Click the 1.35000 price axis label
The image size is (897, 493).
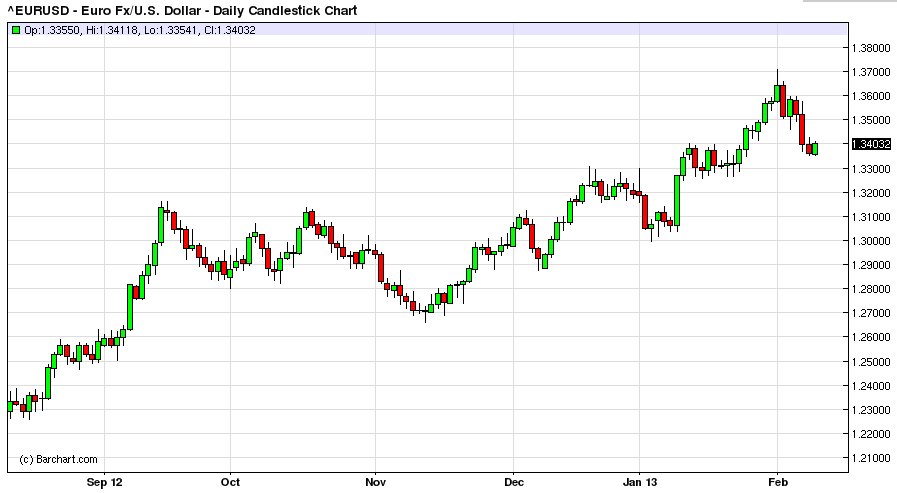point(871,120)
